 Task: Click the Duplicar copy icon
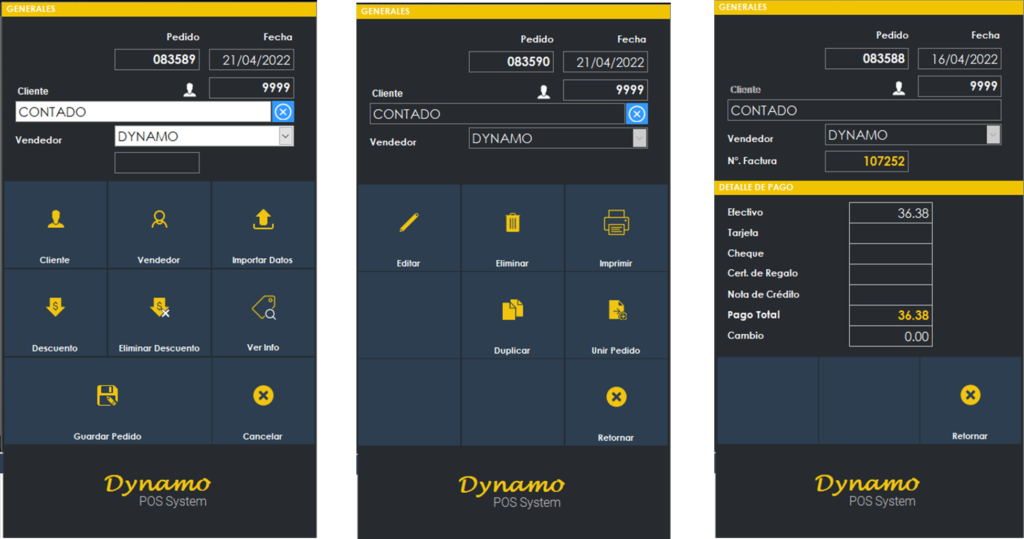click(x=512, y=310)
